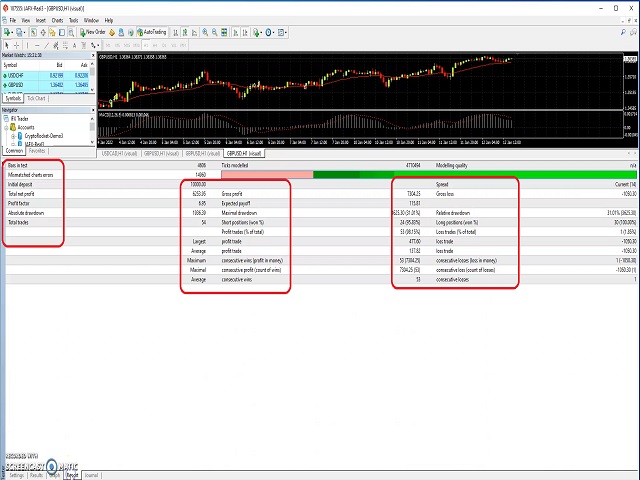
Task: Switch to Navigator Common tab
Action: [x=14, y=151]
